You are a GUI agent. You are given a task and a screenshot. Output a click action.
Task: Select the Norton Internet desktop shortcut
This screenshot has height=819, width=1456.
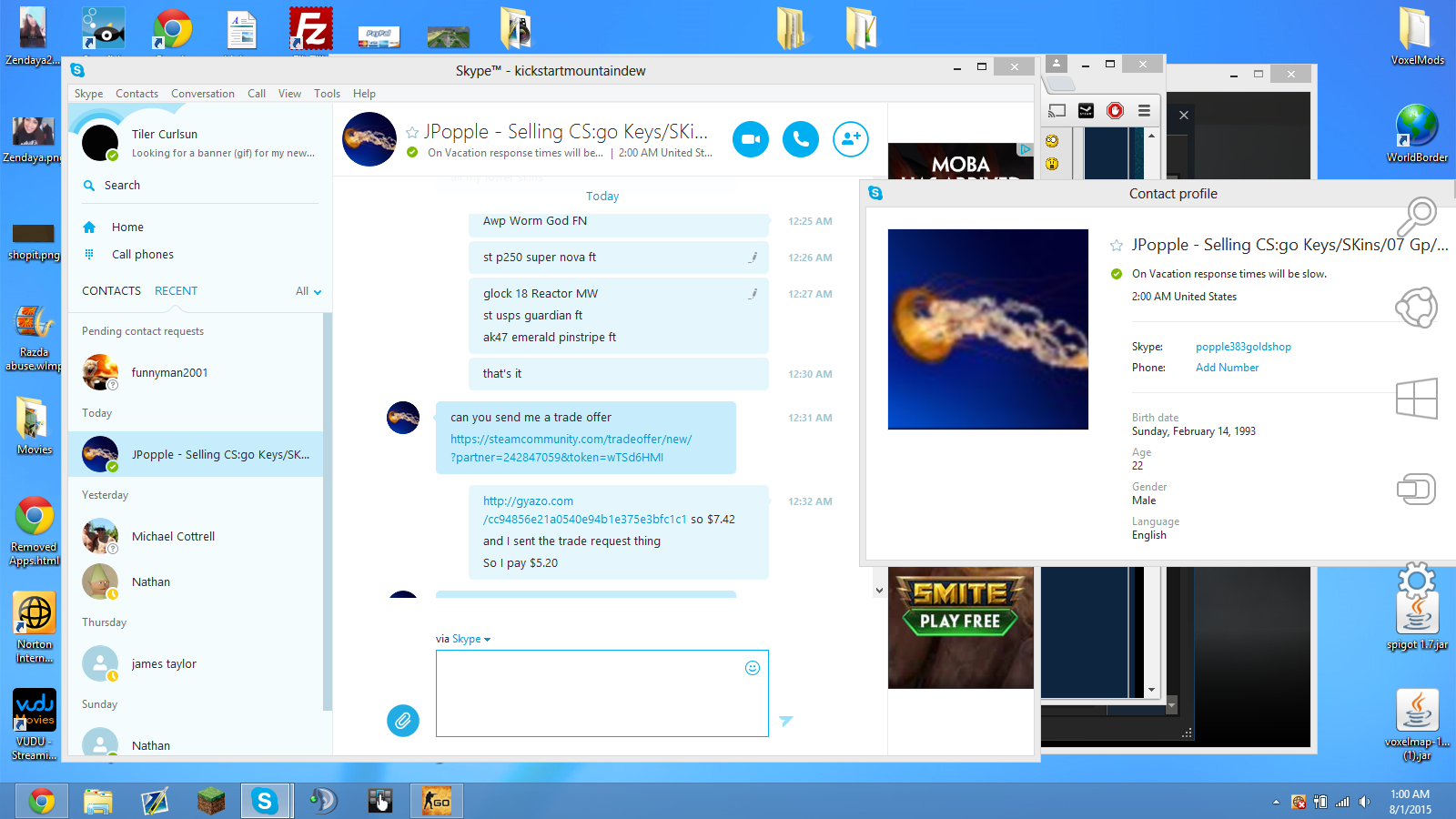click(35, 628)
